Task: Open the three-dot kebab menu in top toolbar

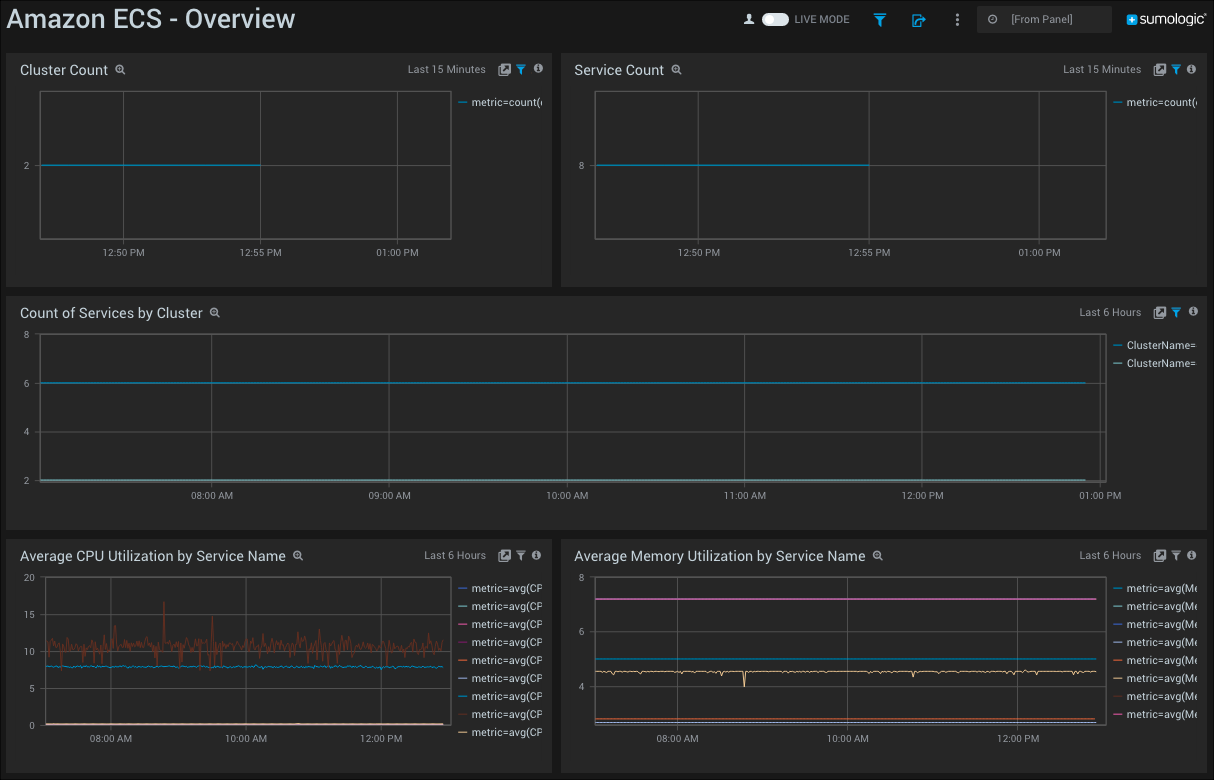Action: click(957, 19)
